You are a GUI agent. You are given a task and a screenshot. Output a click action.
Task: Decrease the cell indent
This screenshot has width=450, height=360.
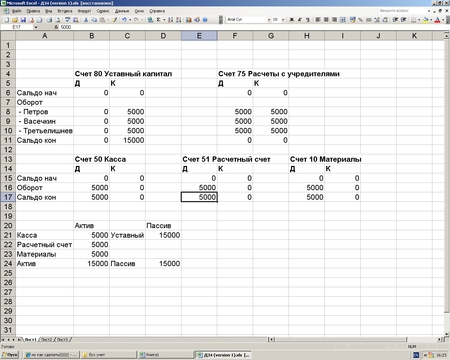(x=395, y=20)
